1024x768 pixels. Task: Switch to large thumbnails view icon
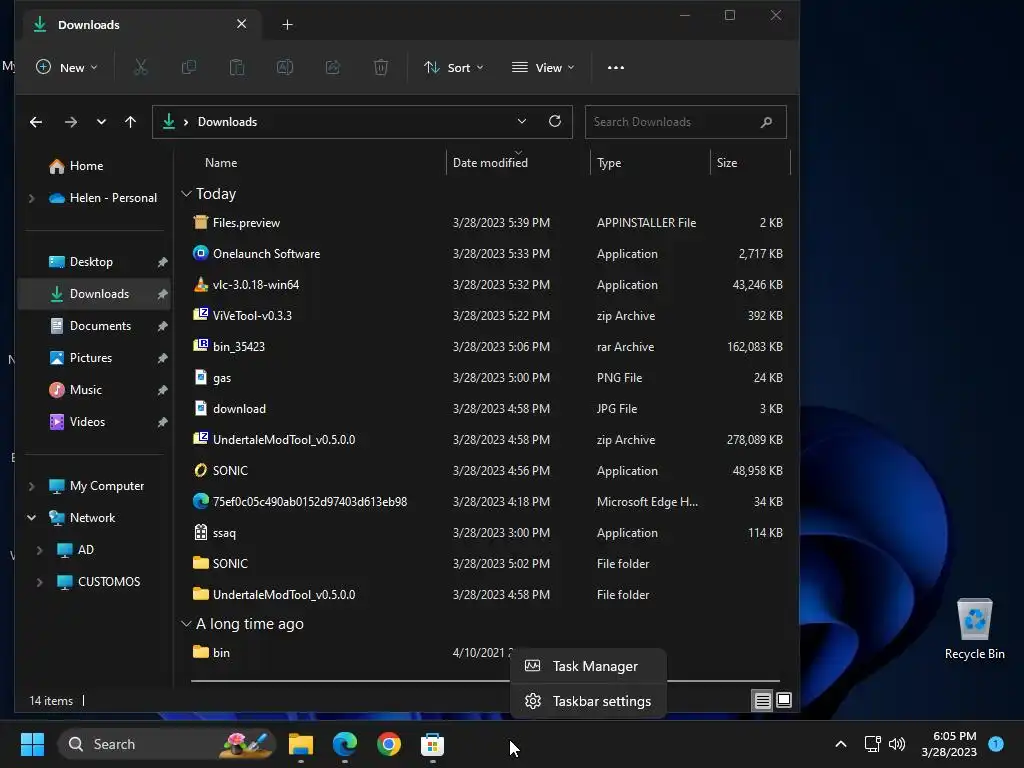pyautogui.click(x=784, y=701)
